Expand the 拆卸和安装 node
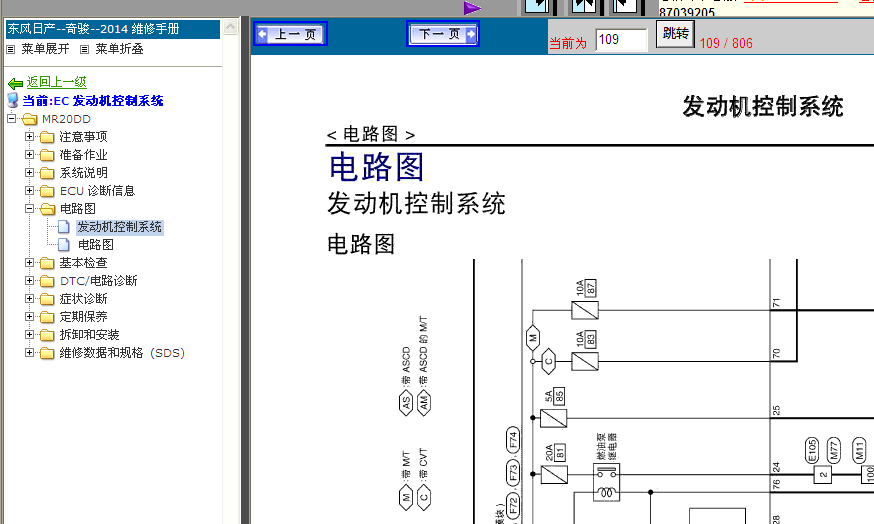 pos(30,334)
